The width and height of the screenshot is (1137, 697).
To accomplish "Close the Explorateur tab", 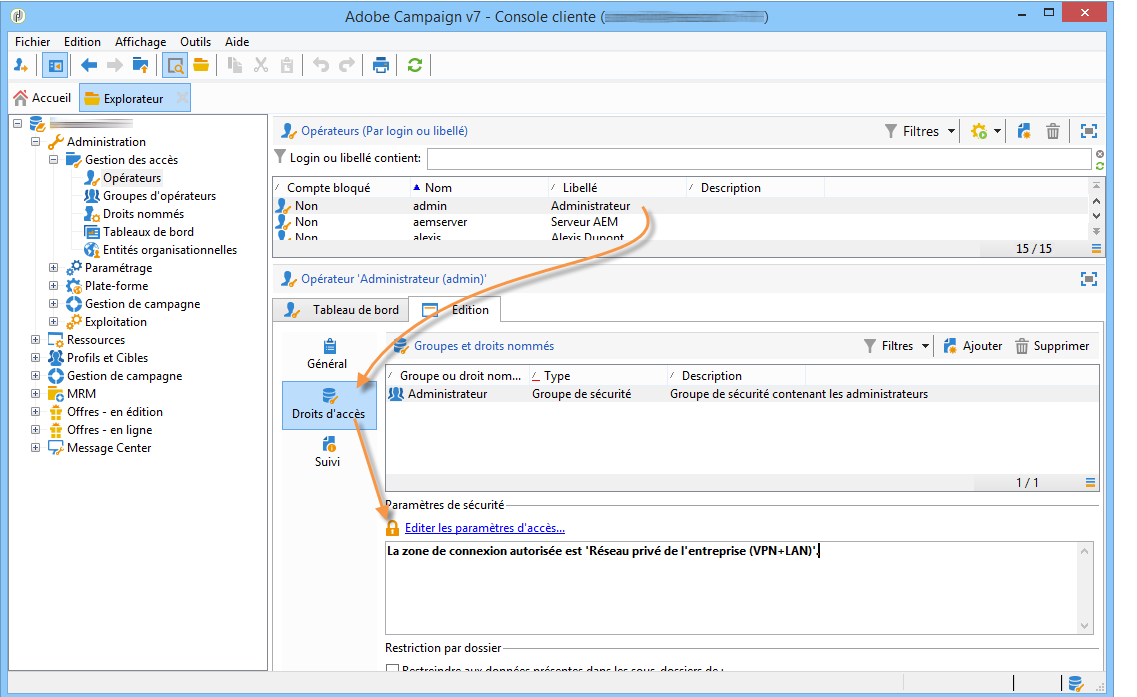I will point(182,97).
